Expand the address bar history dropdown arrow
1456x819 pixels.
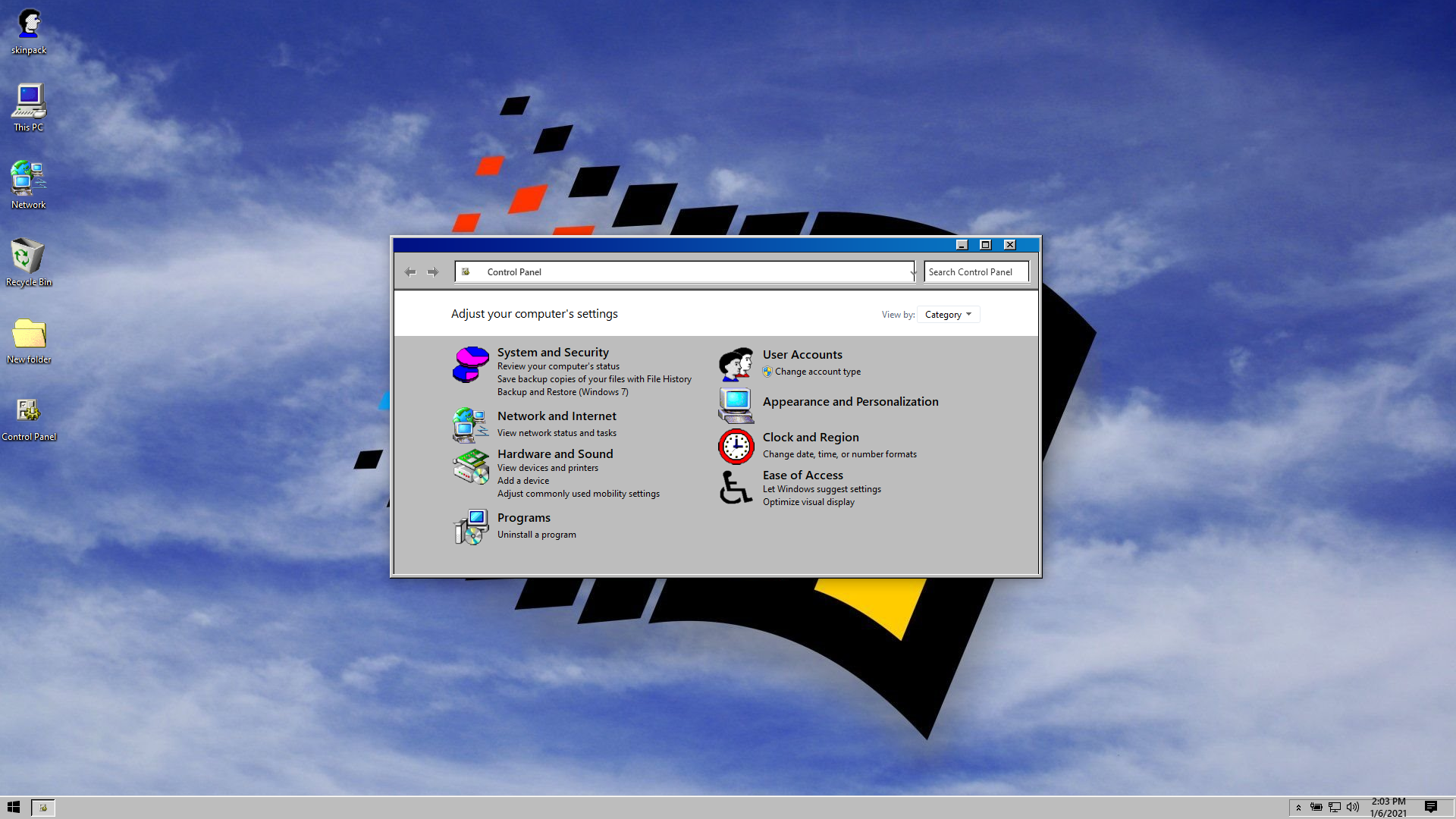pyautogui.click(x=913, y=272)
